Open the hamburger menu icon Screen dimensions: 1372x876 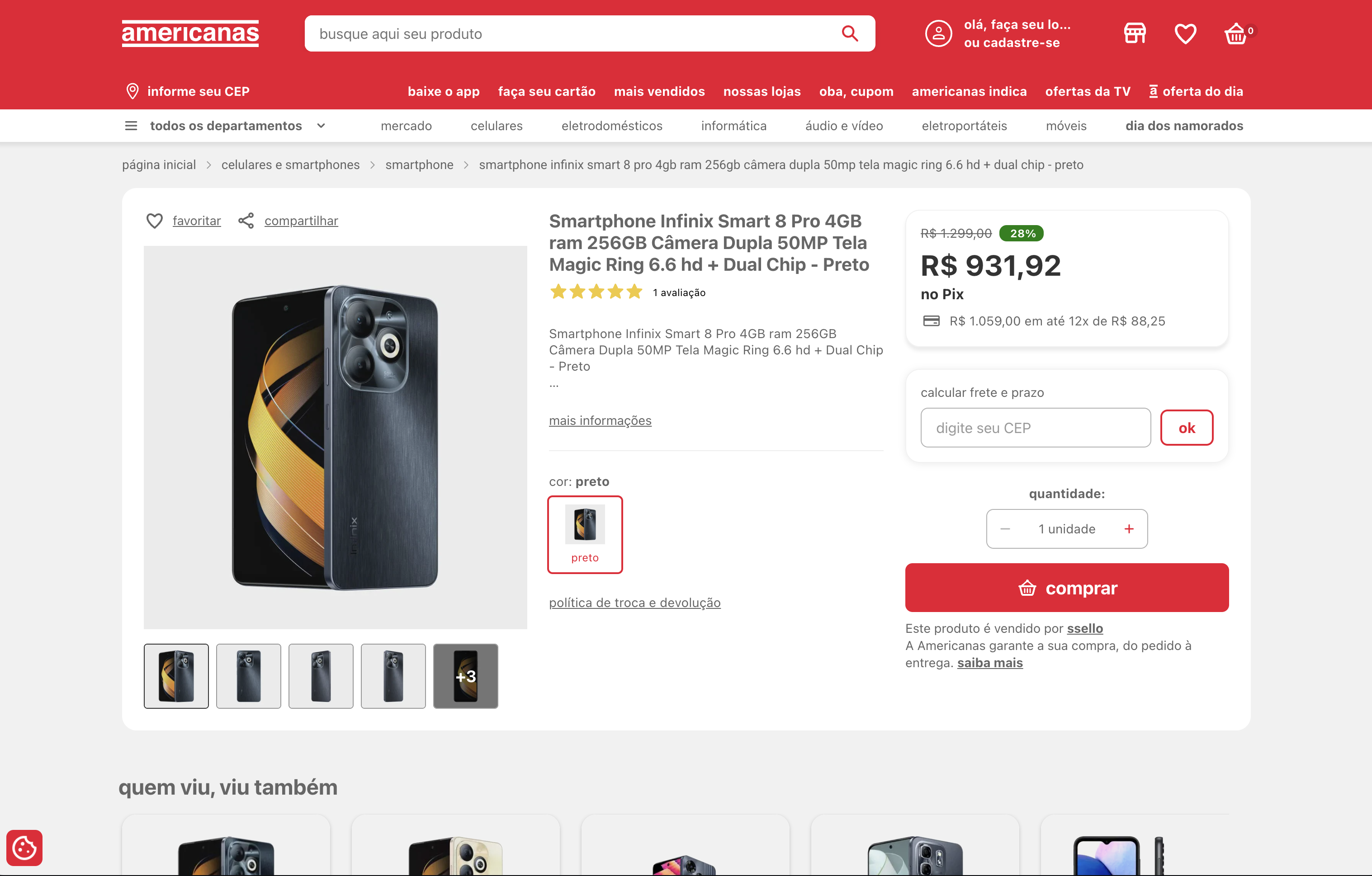tap(131, 126)
